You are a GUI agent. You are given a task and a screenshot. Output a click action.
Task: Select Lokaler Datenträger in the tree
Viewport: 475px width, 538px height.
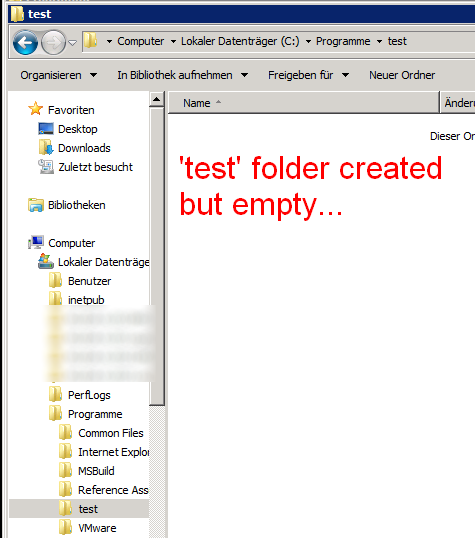(103, 262)
